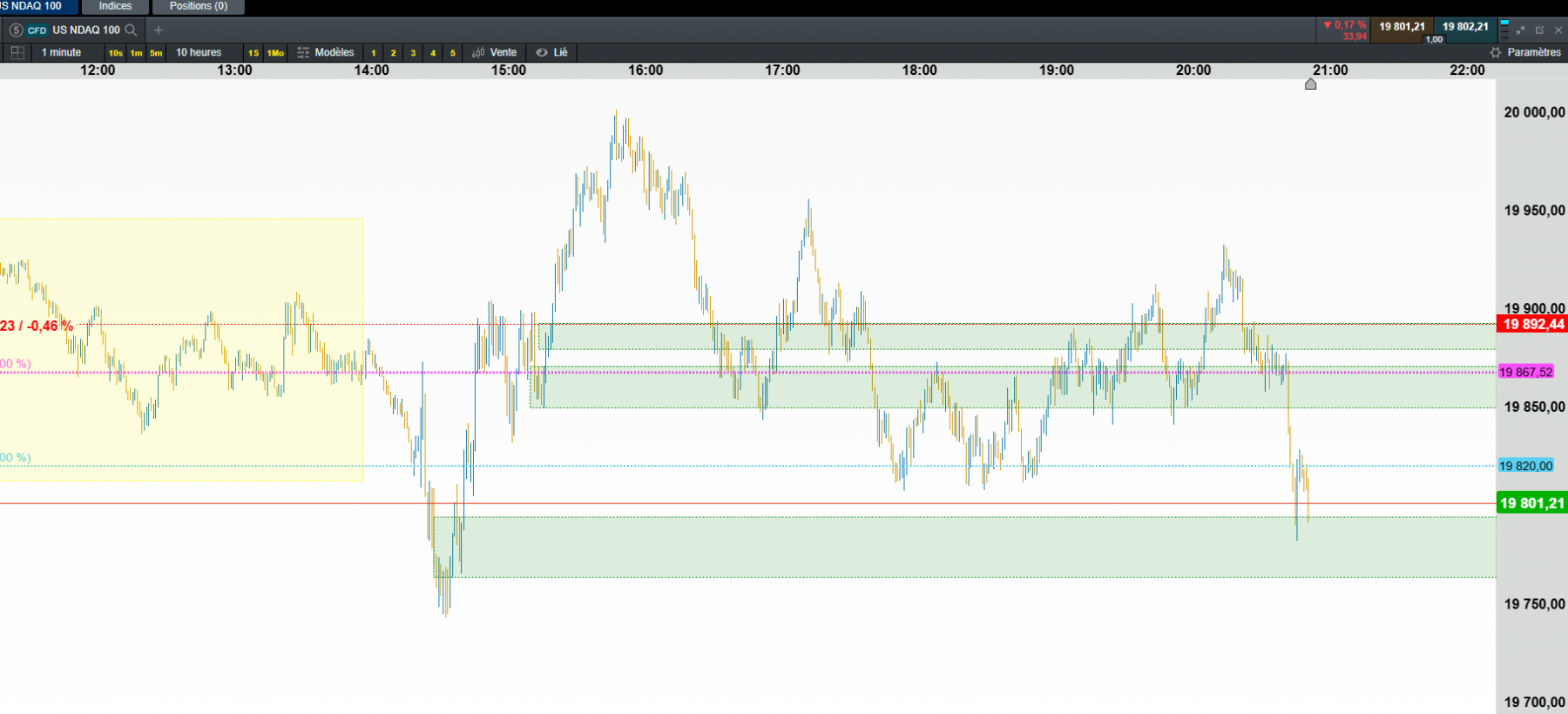Click the sell price 19 801,21 button

coord(1402,27)
